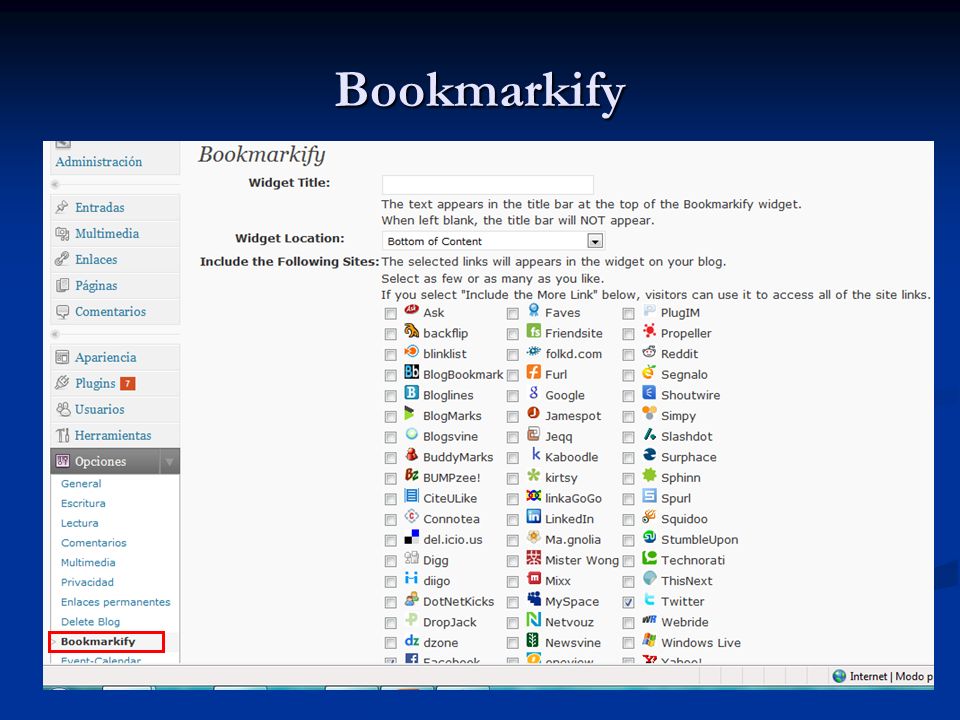The height and width of the screenshot is (720, 960).
Task: Click the Bloglines site icon
Action: tap(411, 394)
